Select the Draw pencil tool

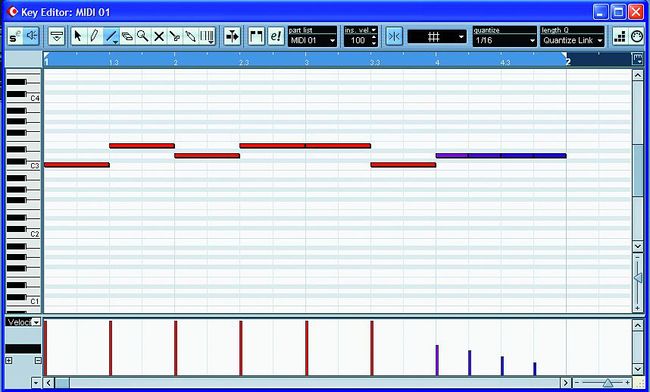click(94, 36)
